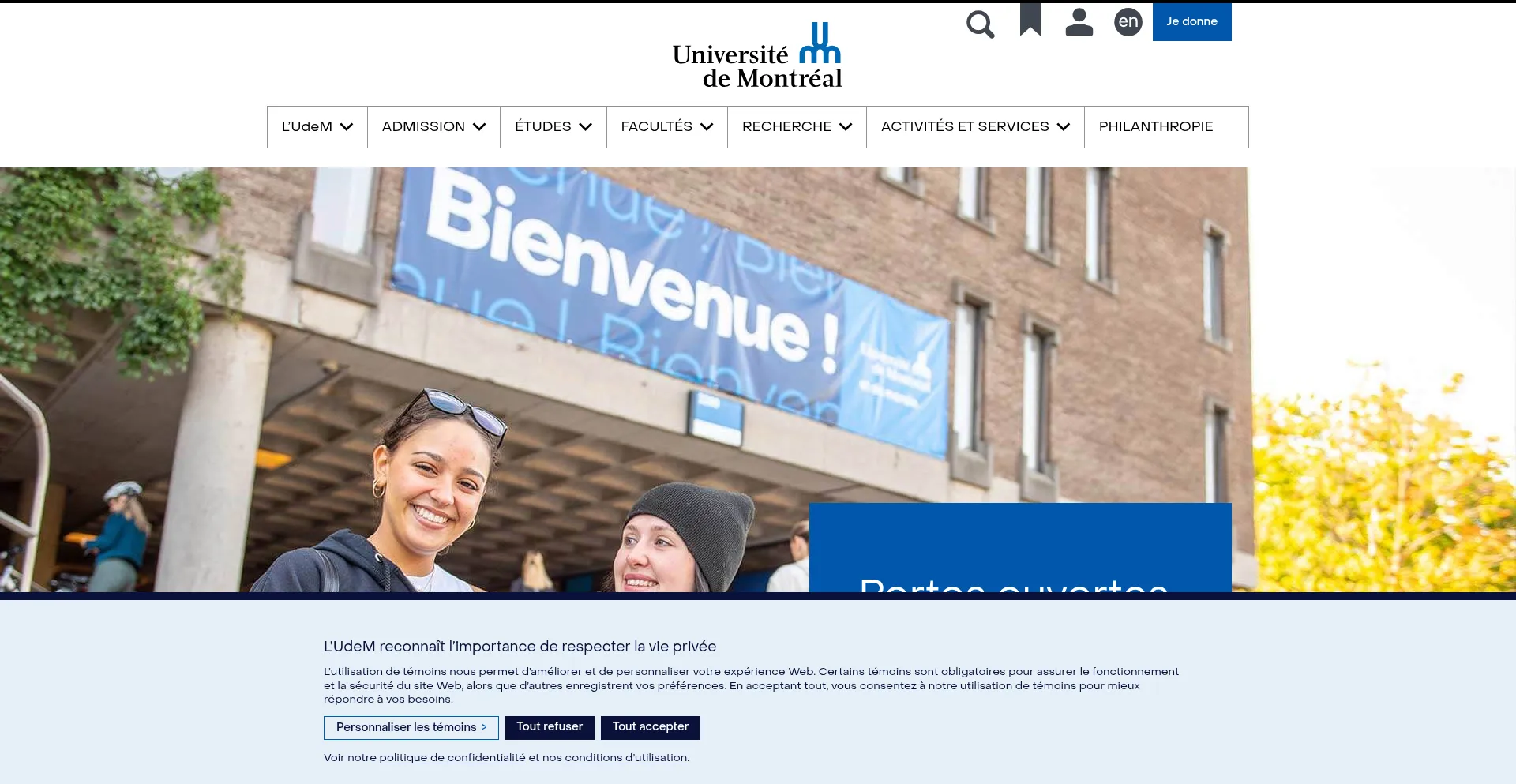Accept all cookies with 'Tout accepter'
The width and height of the screenshot is (1516, 784).
[x=651, y=728]
